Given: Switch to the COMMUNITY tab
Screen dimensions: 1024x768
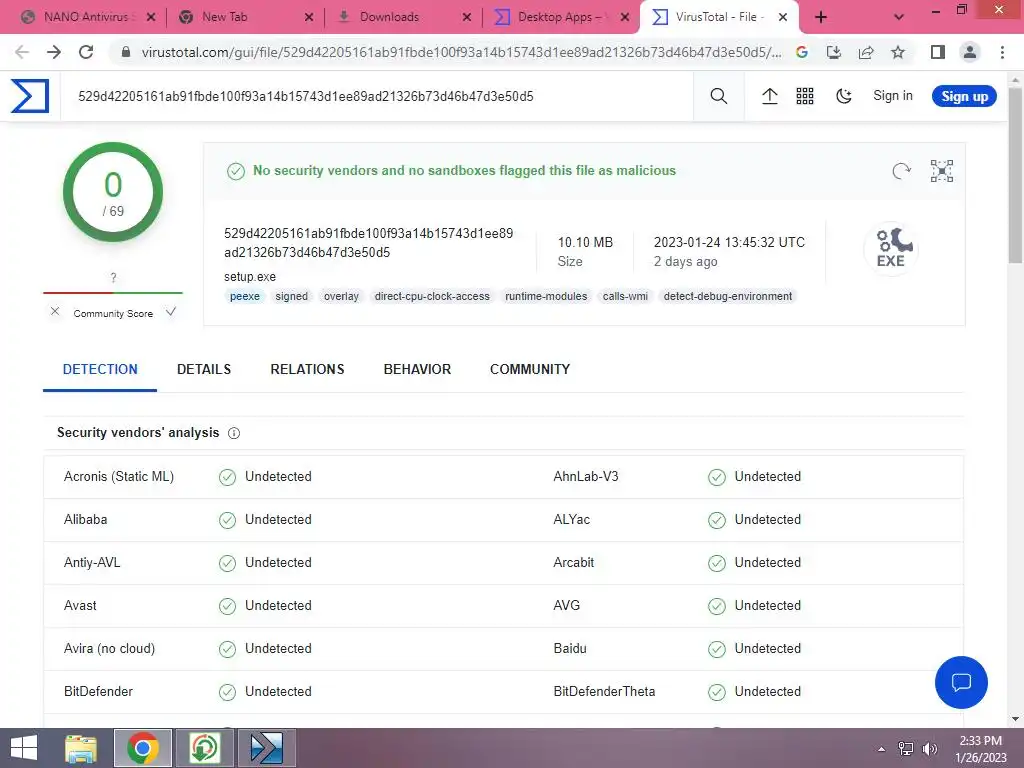Looking at the screenshot, I should pos(530,370).
